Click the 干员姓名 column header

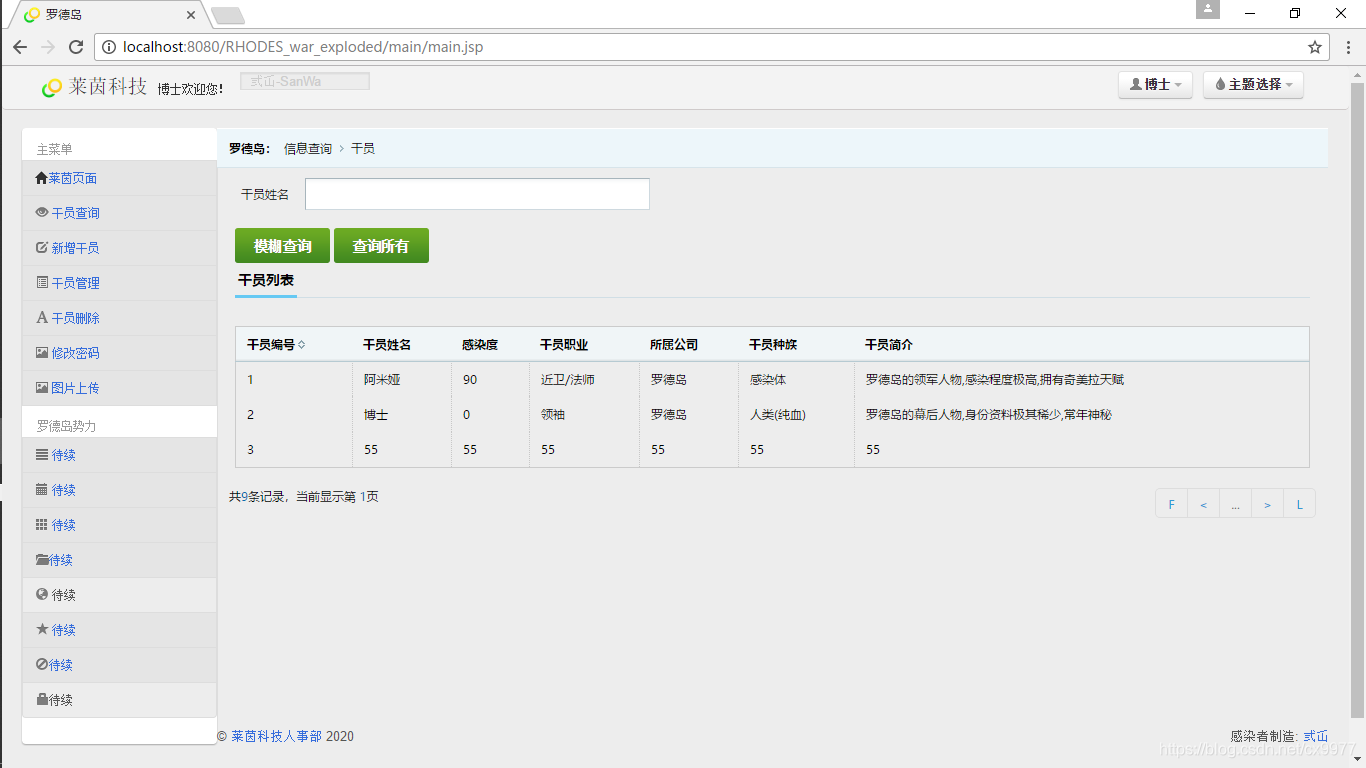pyautogui.click(x=387, y=345)
